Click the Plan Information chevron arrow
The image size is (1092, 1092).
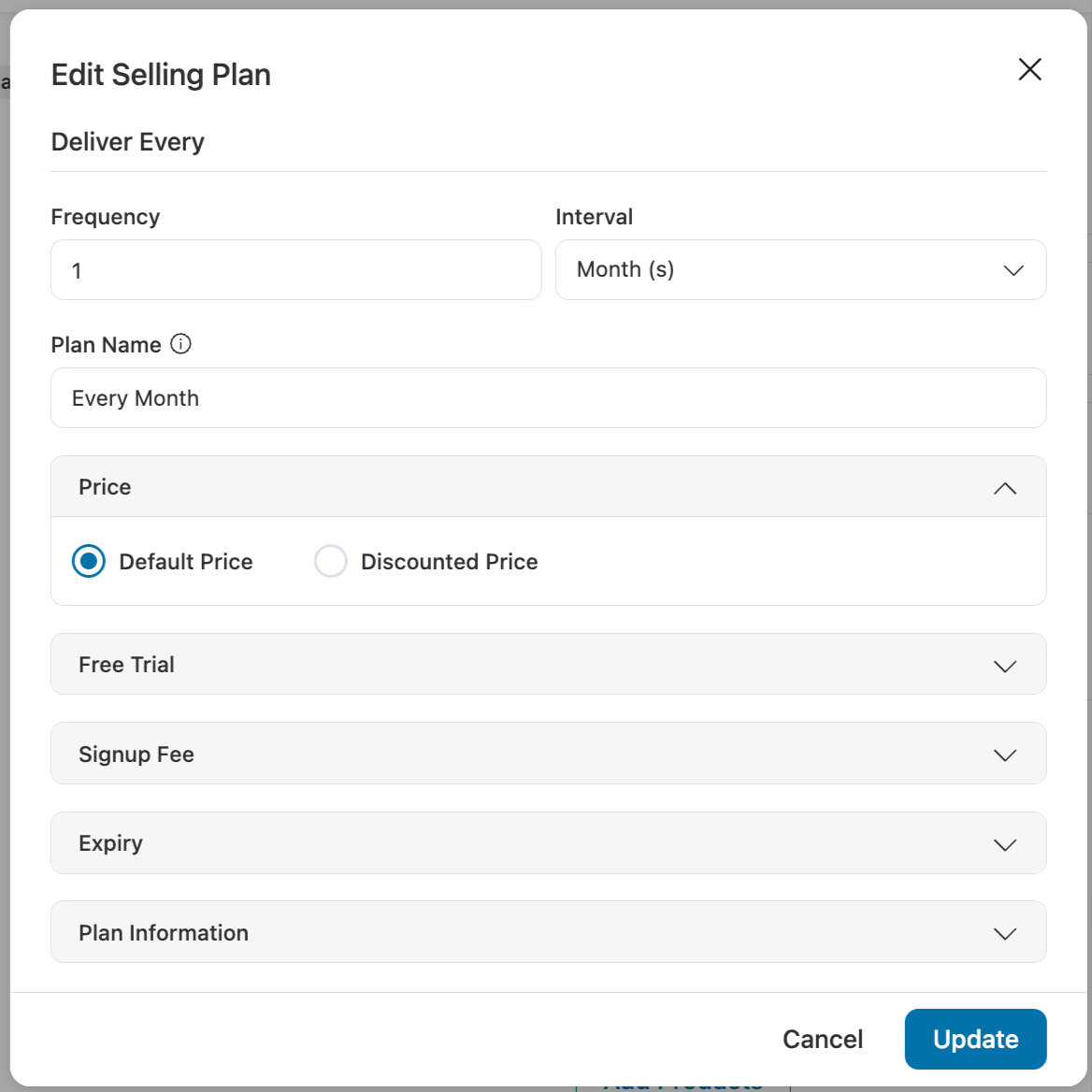1005,933
